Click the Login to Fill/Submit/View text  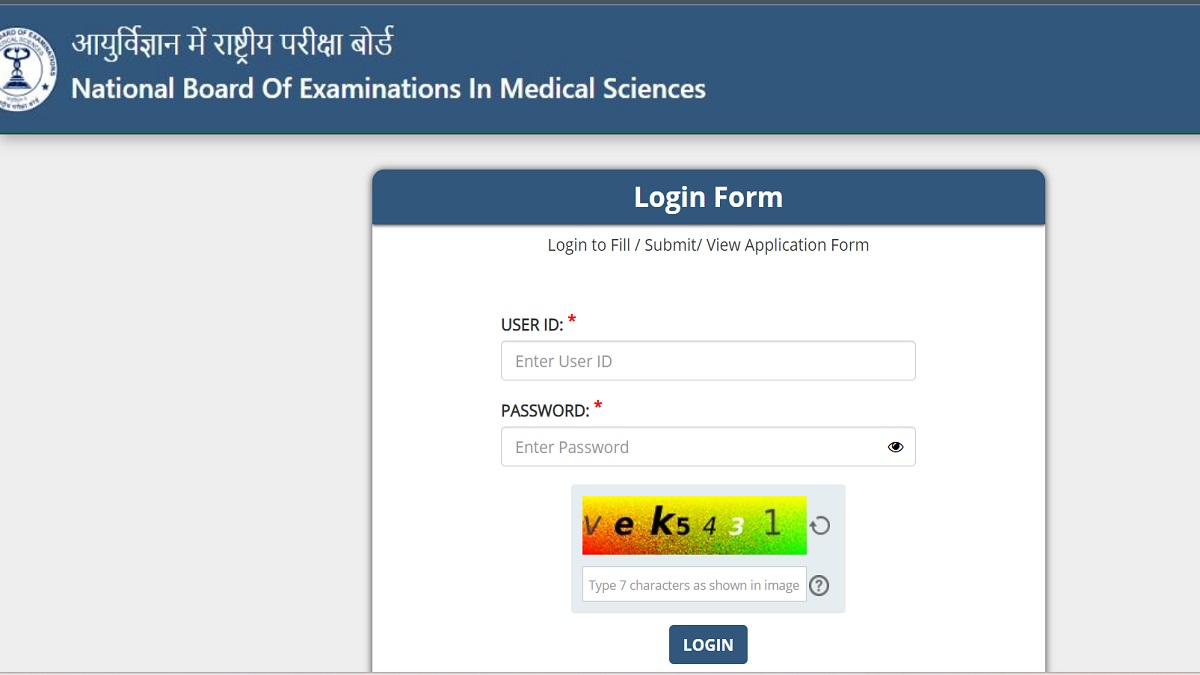(708, 245)
